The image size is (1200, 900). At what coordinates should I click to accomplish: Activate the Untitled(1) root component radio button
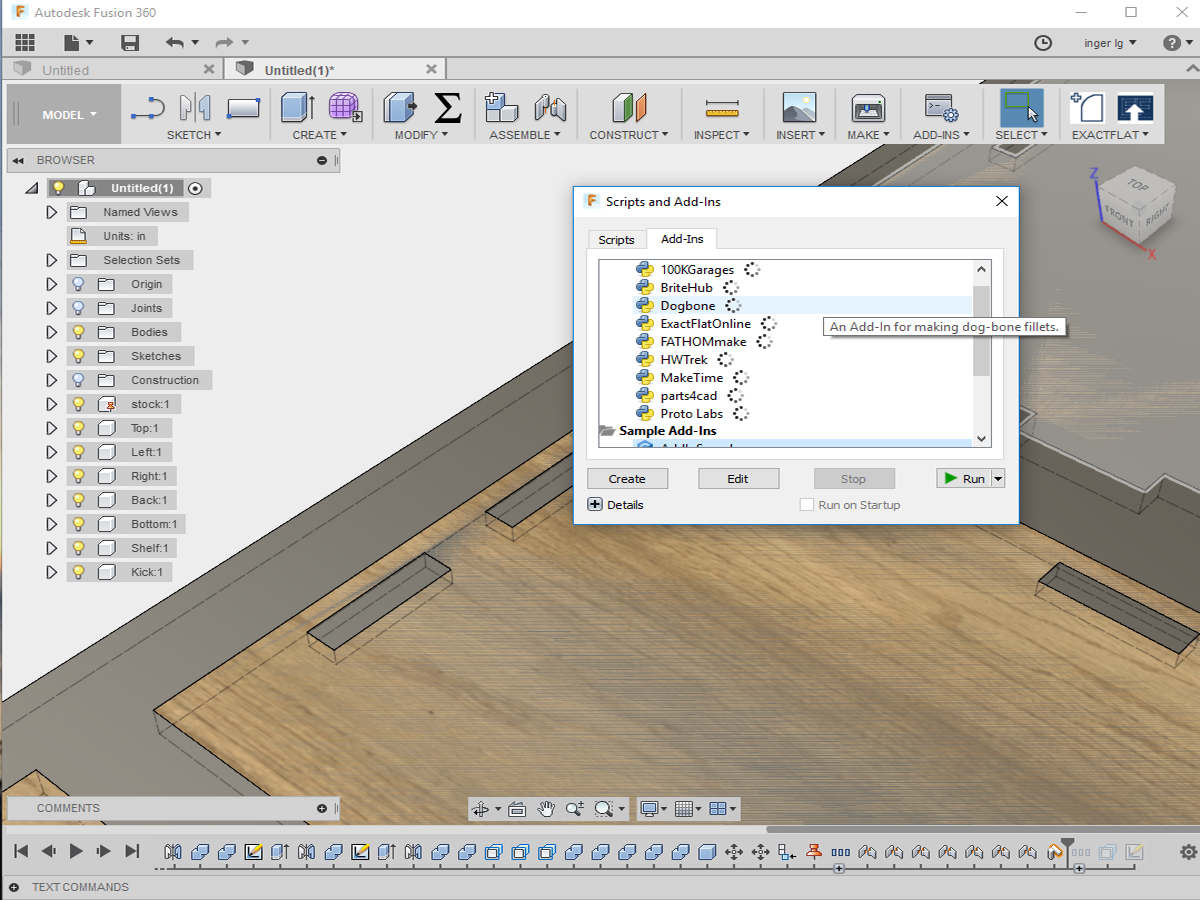195,188
